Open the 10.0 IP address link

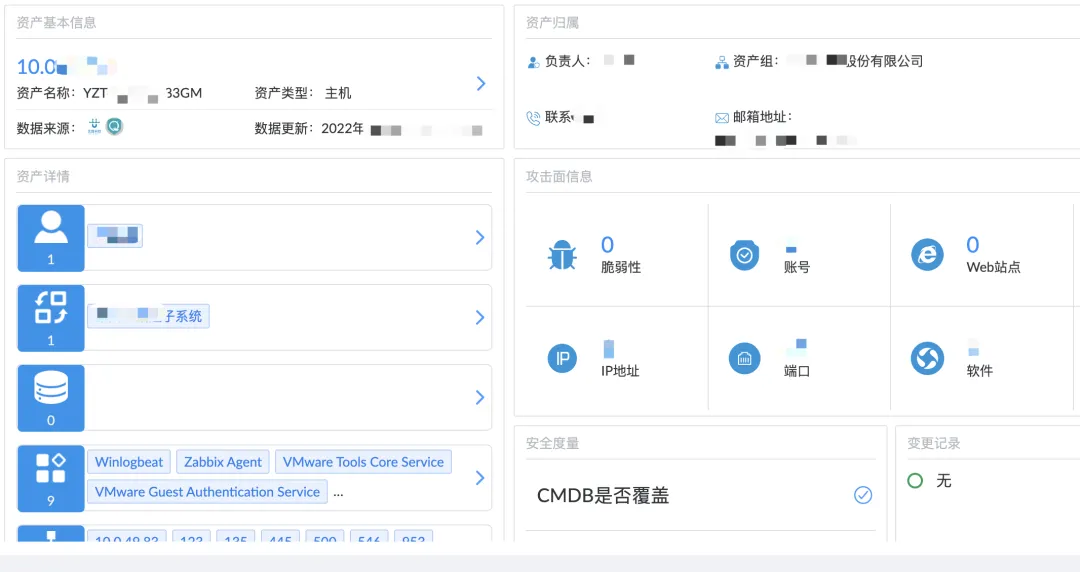click(67, 66)
